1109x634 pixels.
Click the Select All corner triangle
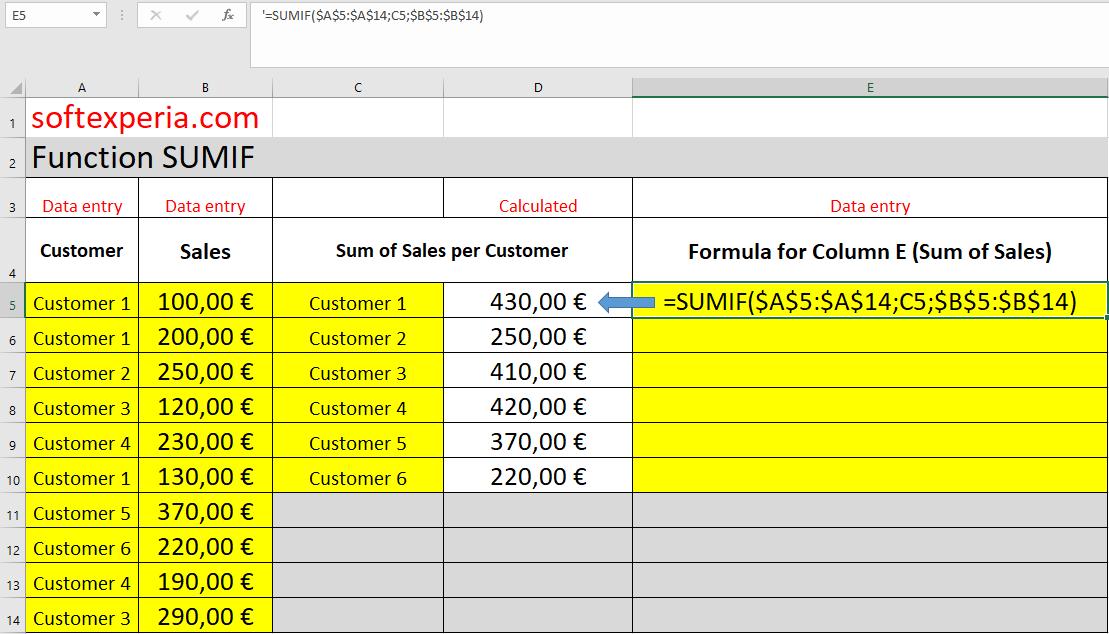pos(15,88)
